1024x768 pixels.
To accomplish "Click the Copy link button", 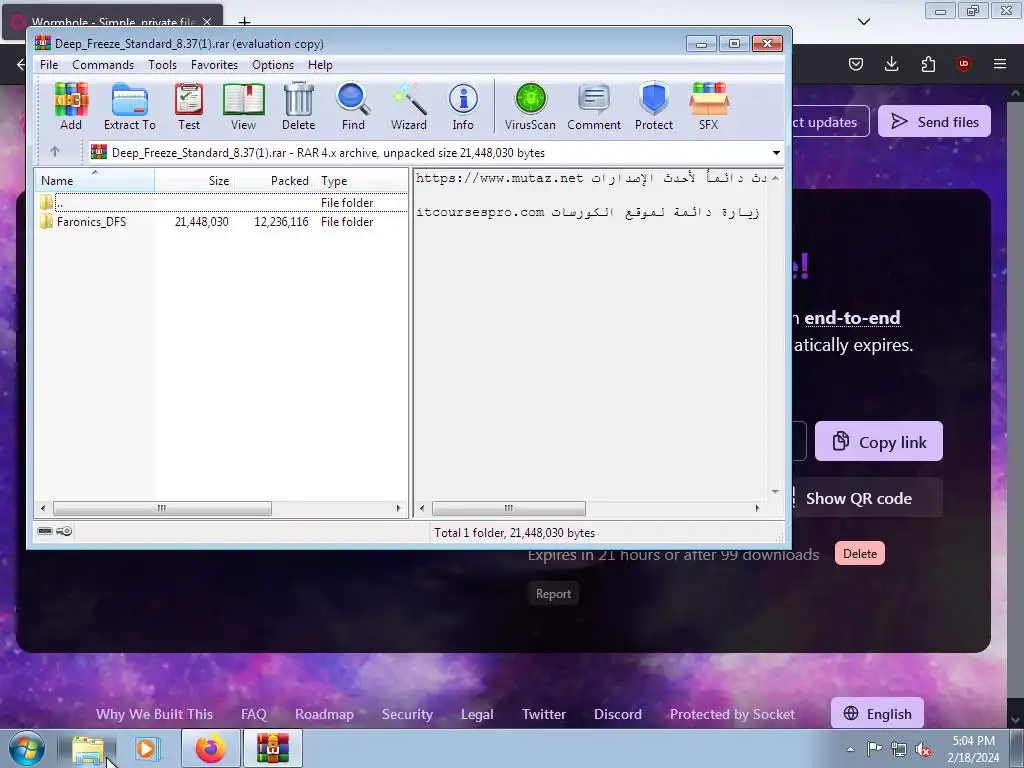I will tap(878, 441).
